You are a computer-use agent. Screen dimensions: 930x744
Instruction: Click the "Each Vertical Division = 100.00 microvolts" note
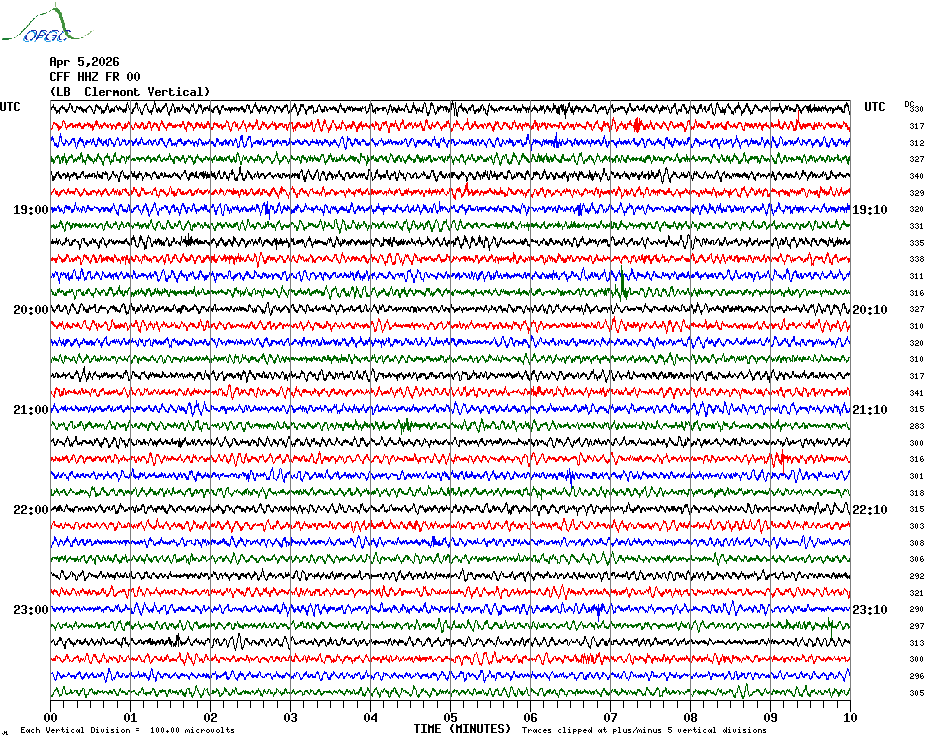pyautogui.click(x=128, y=730)
